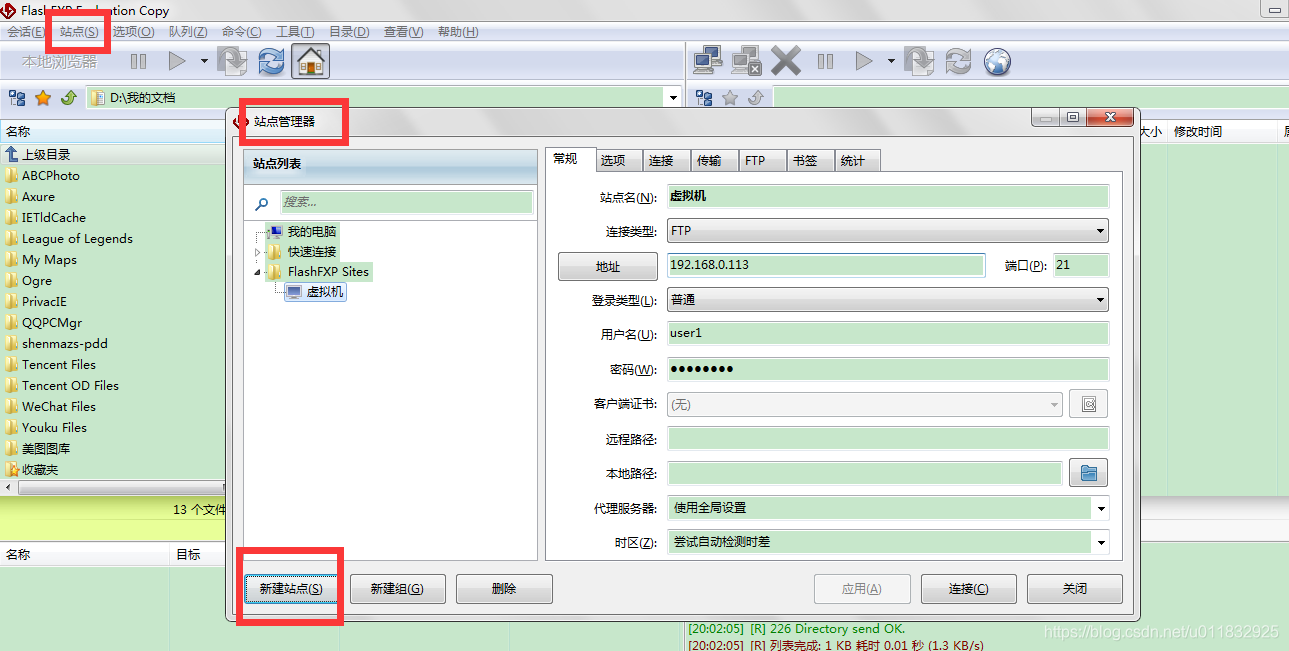Click the 地址 button
The image size is (1289, 651).
click(607, 267)
